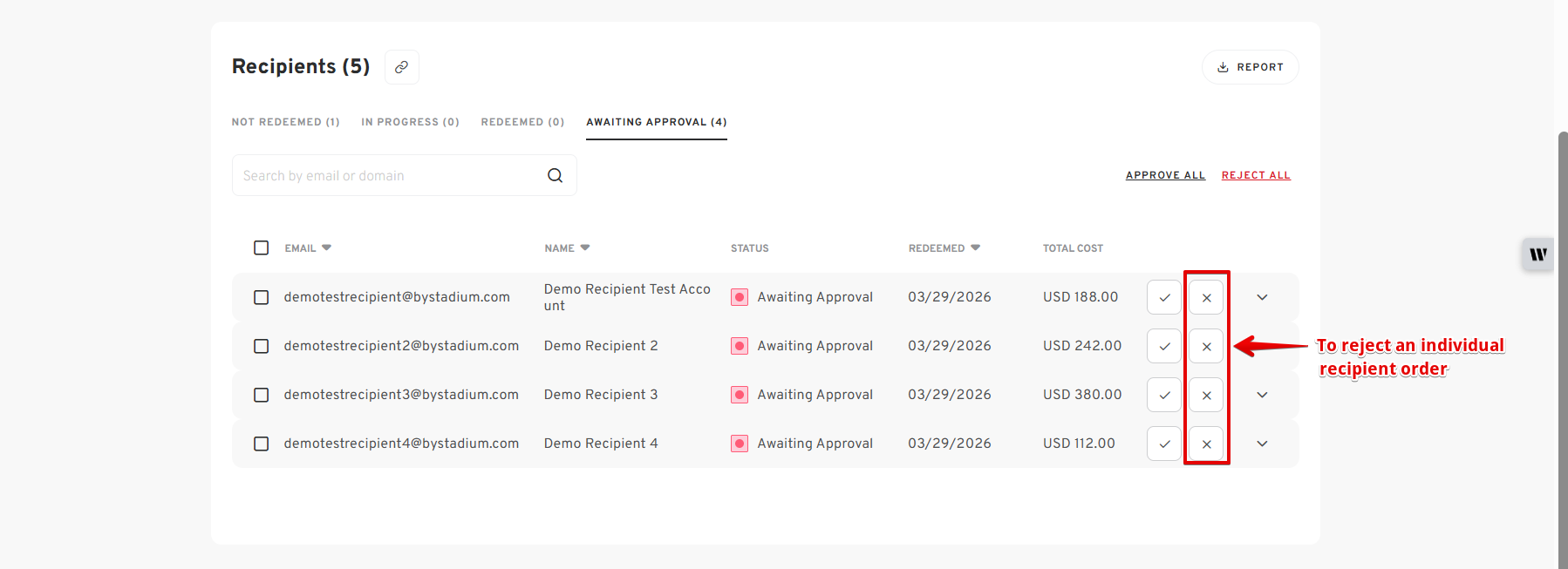Viewport: 1568px width, 569px height.
Task: Click the search magnifier icon
Action: coord(555,175)
